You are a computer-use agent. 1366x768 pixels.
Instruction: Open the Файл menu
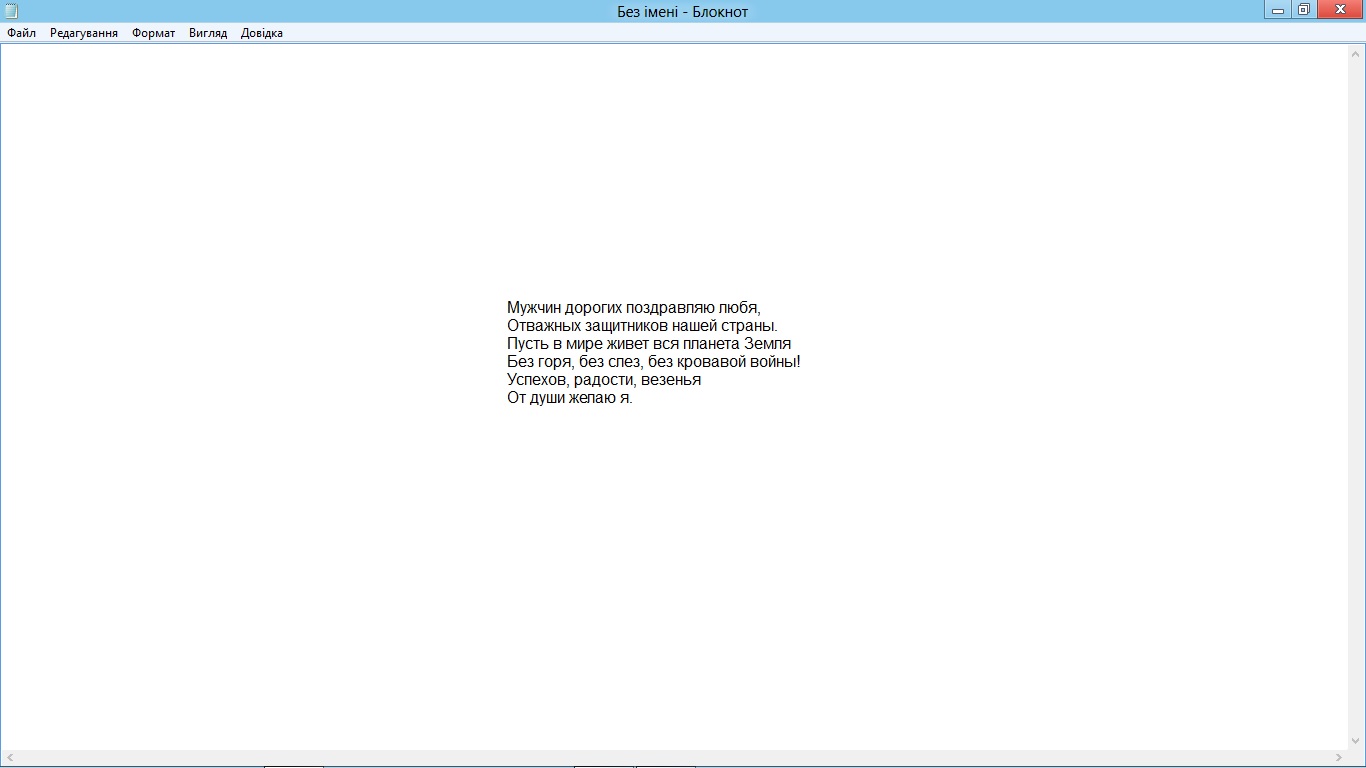click(x=21, y=33)
